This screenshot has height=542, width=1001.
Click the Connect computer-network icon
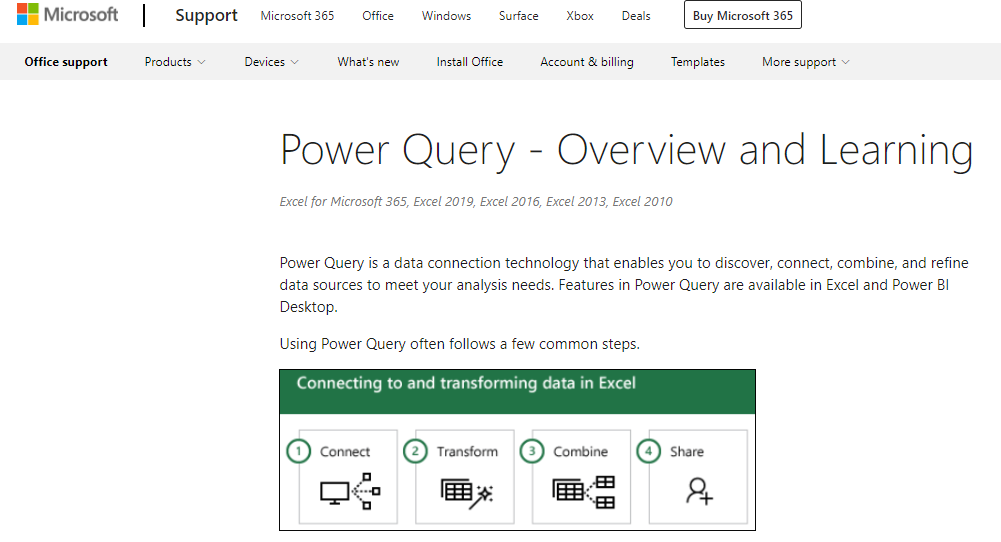coord(350,491)
